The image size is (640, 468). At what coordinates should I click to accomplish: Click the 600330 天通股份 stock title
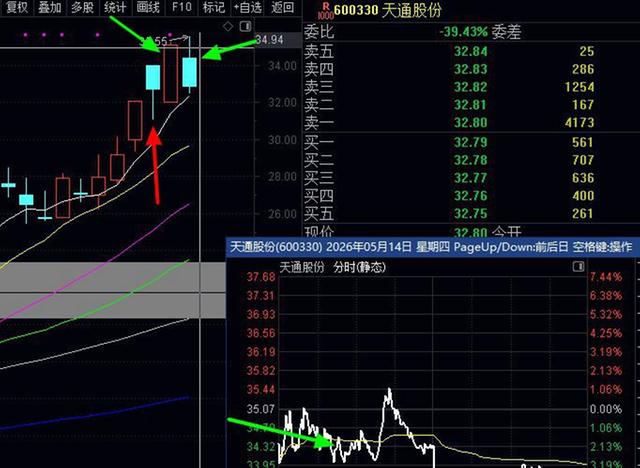[387, 10]
